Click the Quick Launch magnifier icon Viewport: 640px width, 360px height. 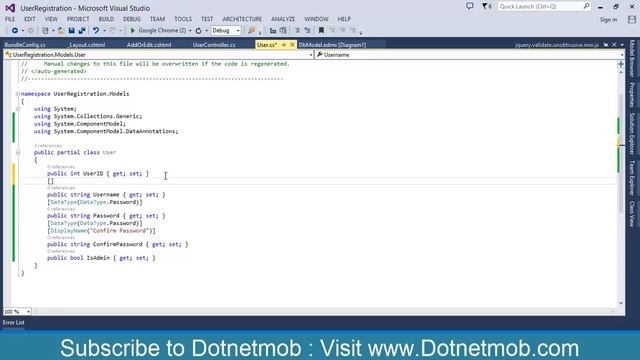586,6
